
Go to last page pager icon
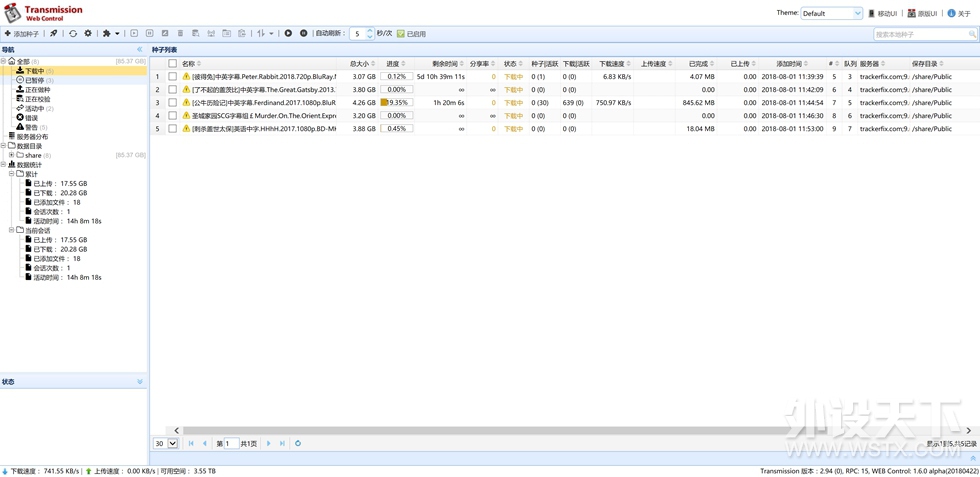tap(282, 443)
